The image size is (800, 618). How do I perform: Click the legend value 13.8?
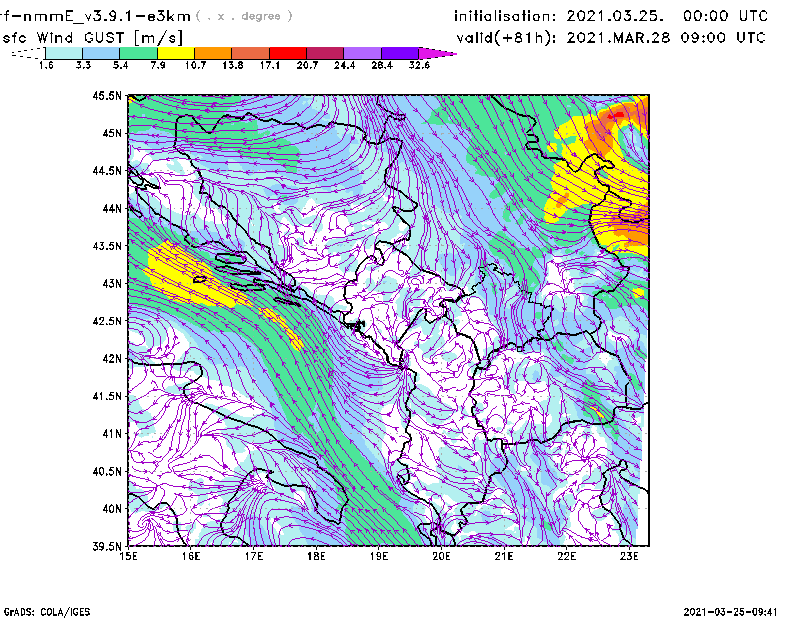233,65
